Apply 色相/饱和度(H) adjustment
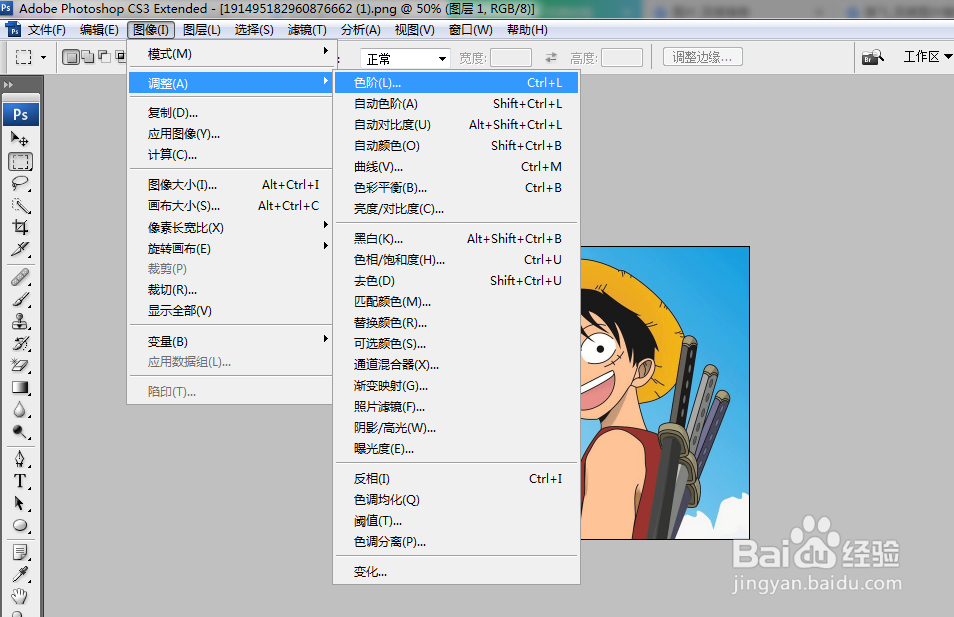The image size is (954, 617). tap(400, 259)
